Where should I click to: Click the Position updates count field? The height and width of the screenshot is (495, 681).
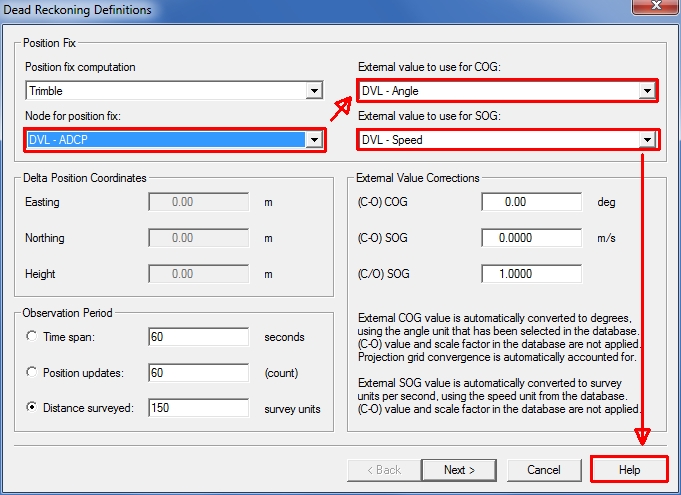(198, 373)
